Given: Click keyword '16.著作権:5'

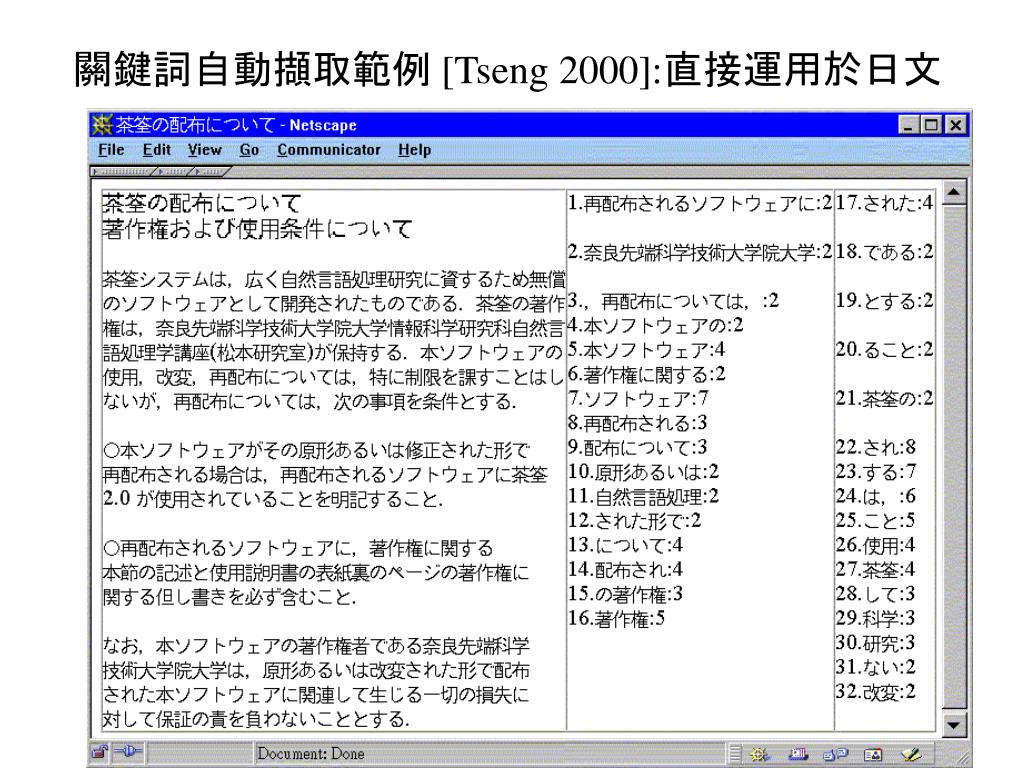Looking at the screenshot, I should point(616,618).
